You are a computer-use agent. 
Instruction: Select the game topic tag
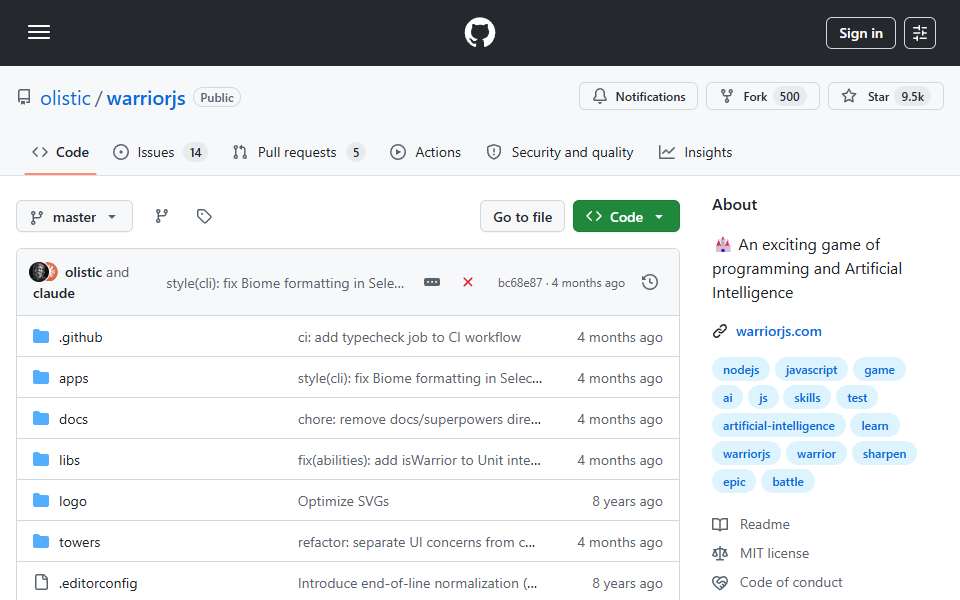879,370
